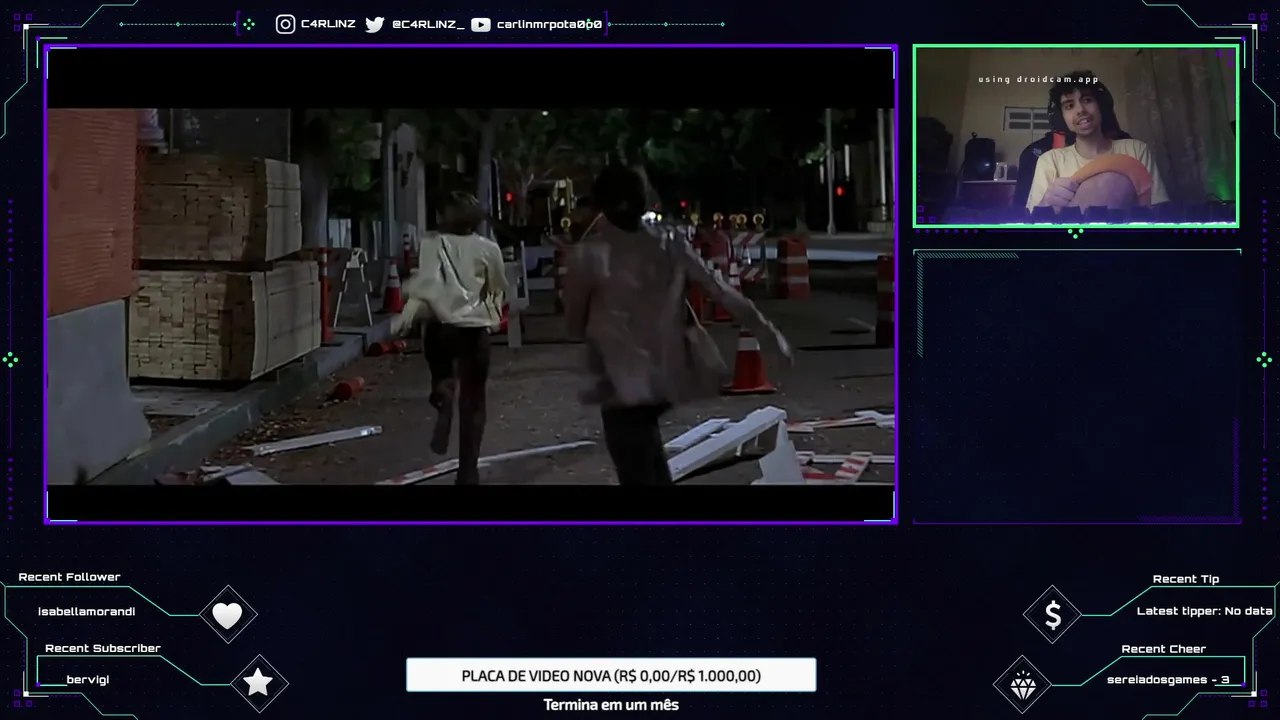
Task: Click the follower name isabellamorandi
Action: 87,611
